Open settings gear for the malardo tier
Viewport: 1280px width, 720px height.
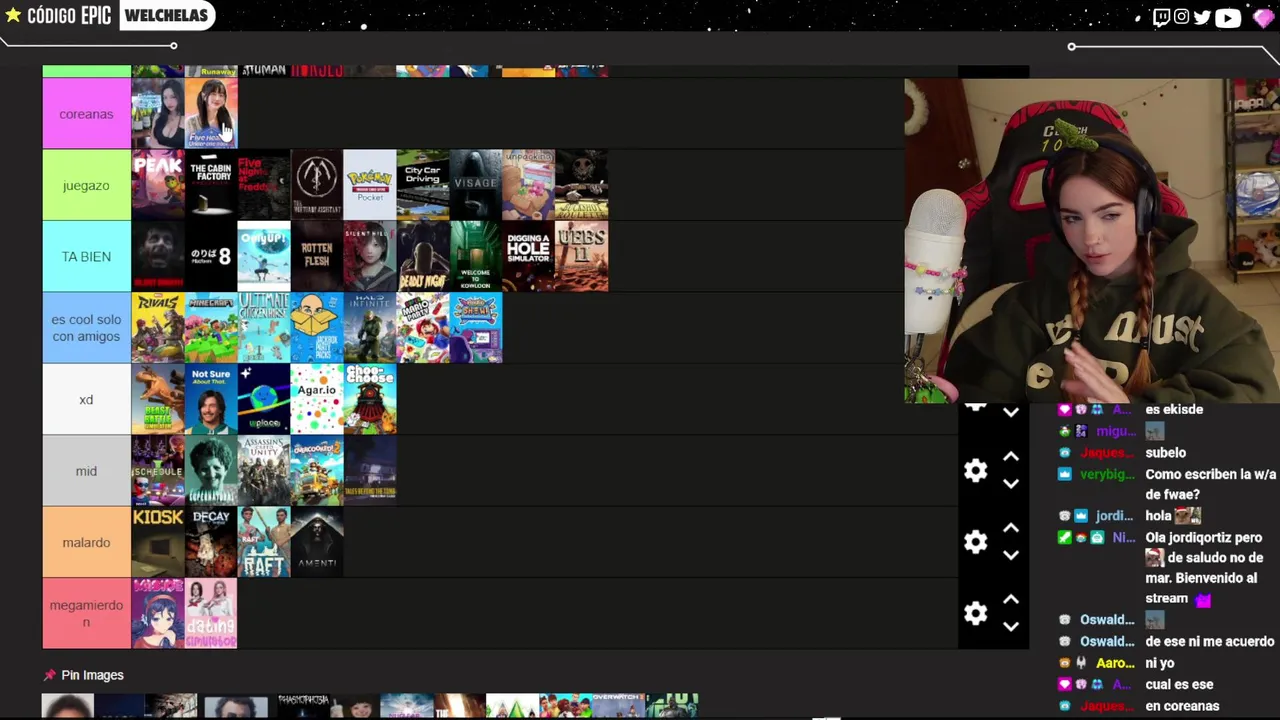point(975,542)
